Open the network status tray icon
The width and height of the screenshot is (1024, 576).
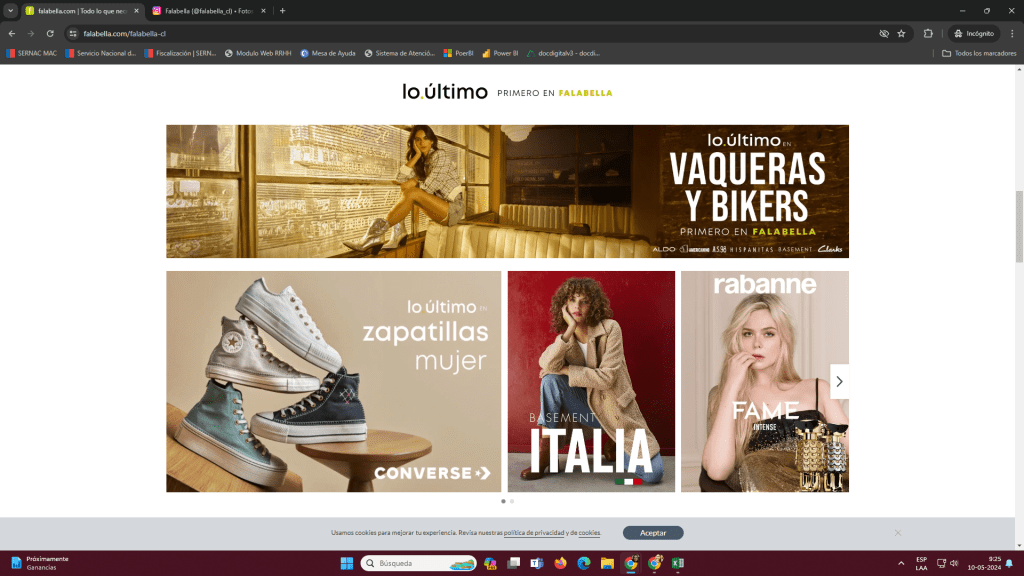click(941, 563)
